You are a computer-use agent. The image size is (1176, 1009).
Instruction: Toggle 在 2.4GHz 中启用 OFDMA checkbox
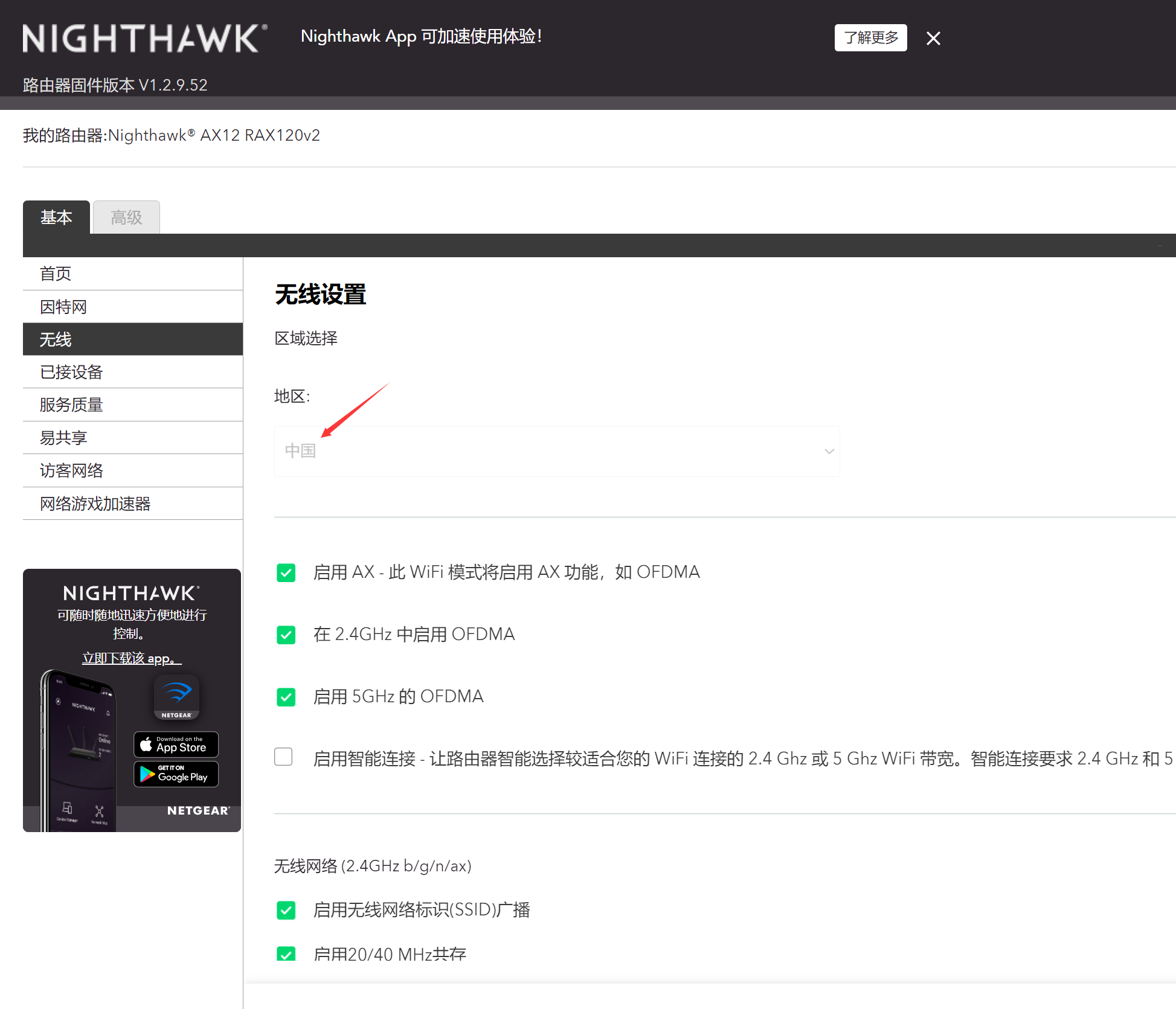286,635
